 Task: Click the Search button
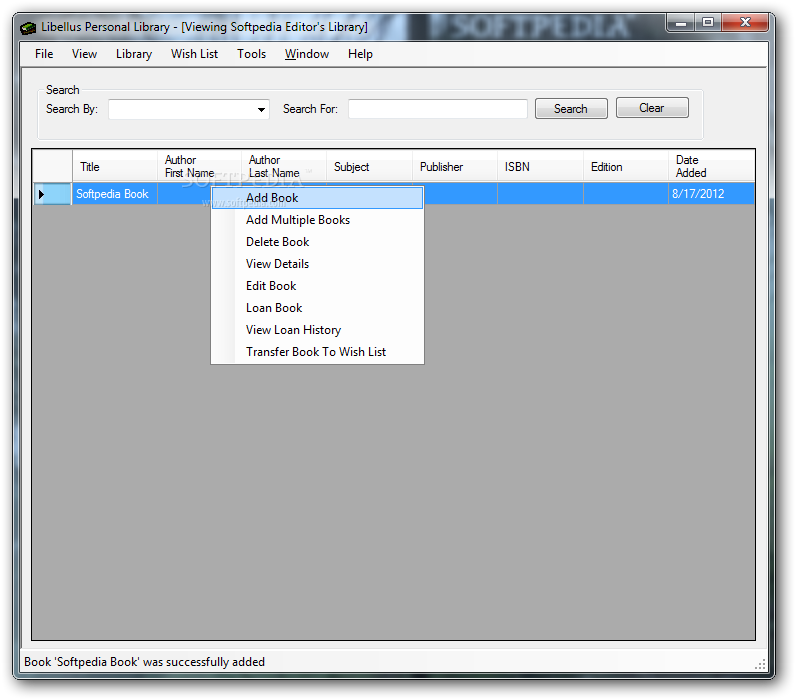[571, 109]
